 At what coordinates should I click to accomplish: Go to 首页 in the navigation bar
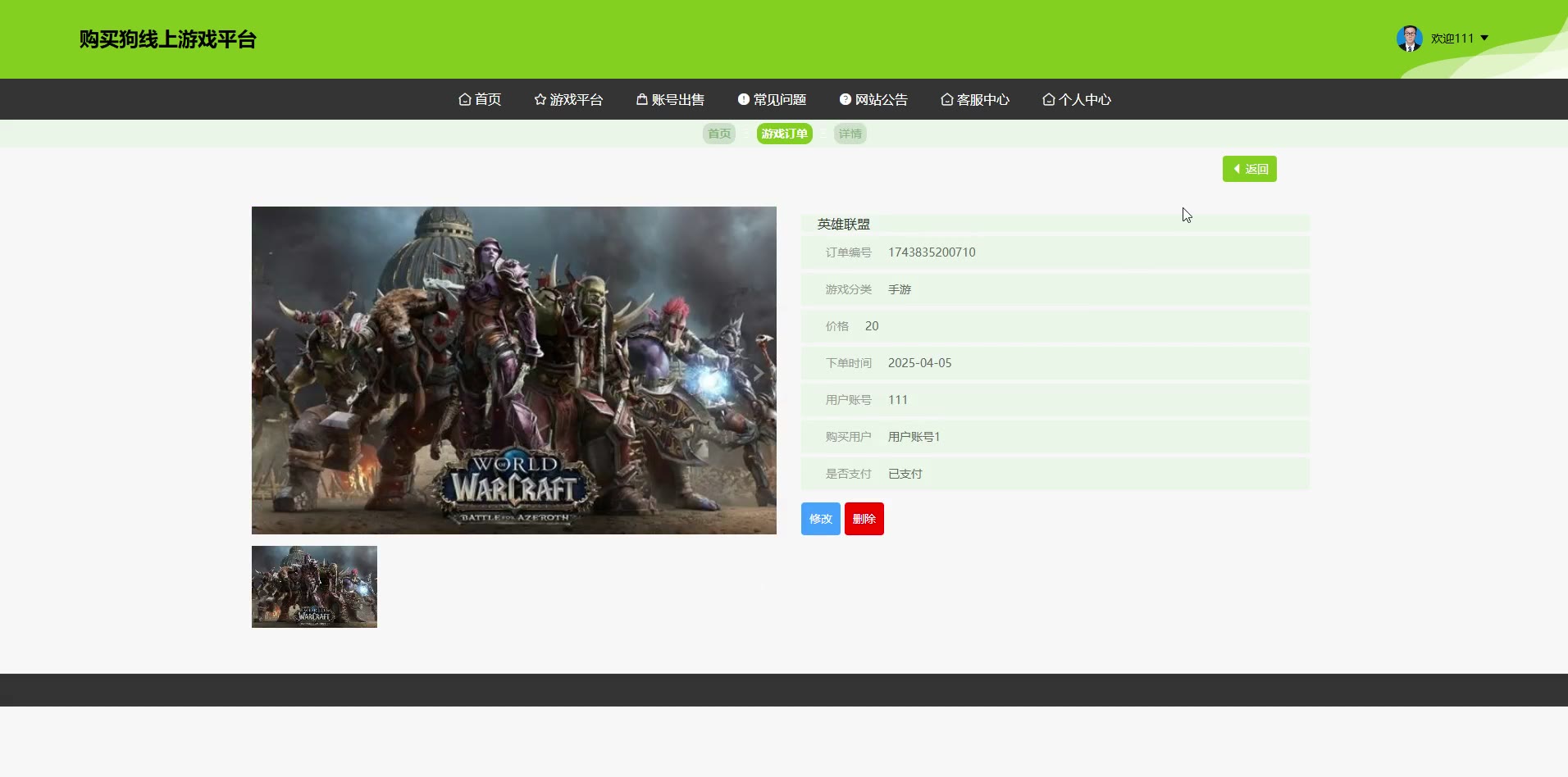coord(480,99)
